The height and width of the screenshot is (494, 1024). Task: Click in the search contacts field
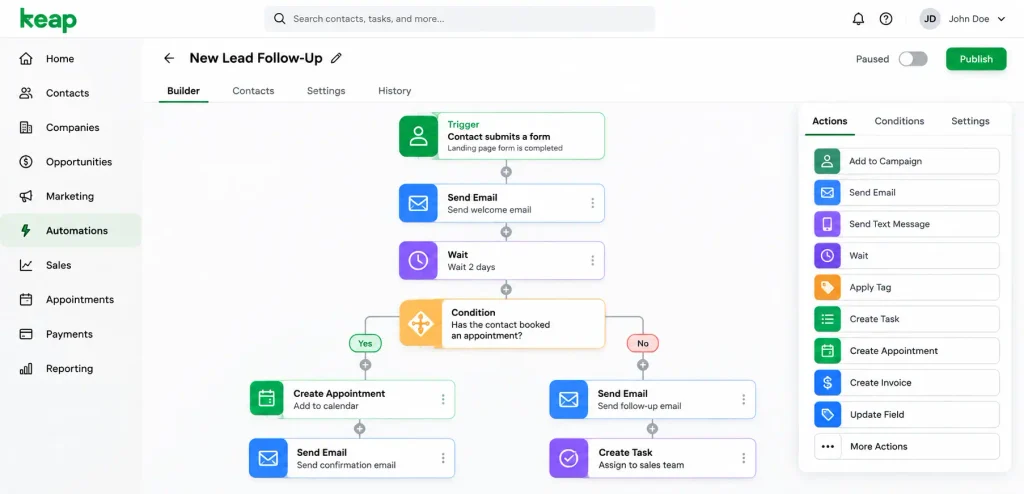[459, 19]
